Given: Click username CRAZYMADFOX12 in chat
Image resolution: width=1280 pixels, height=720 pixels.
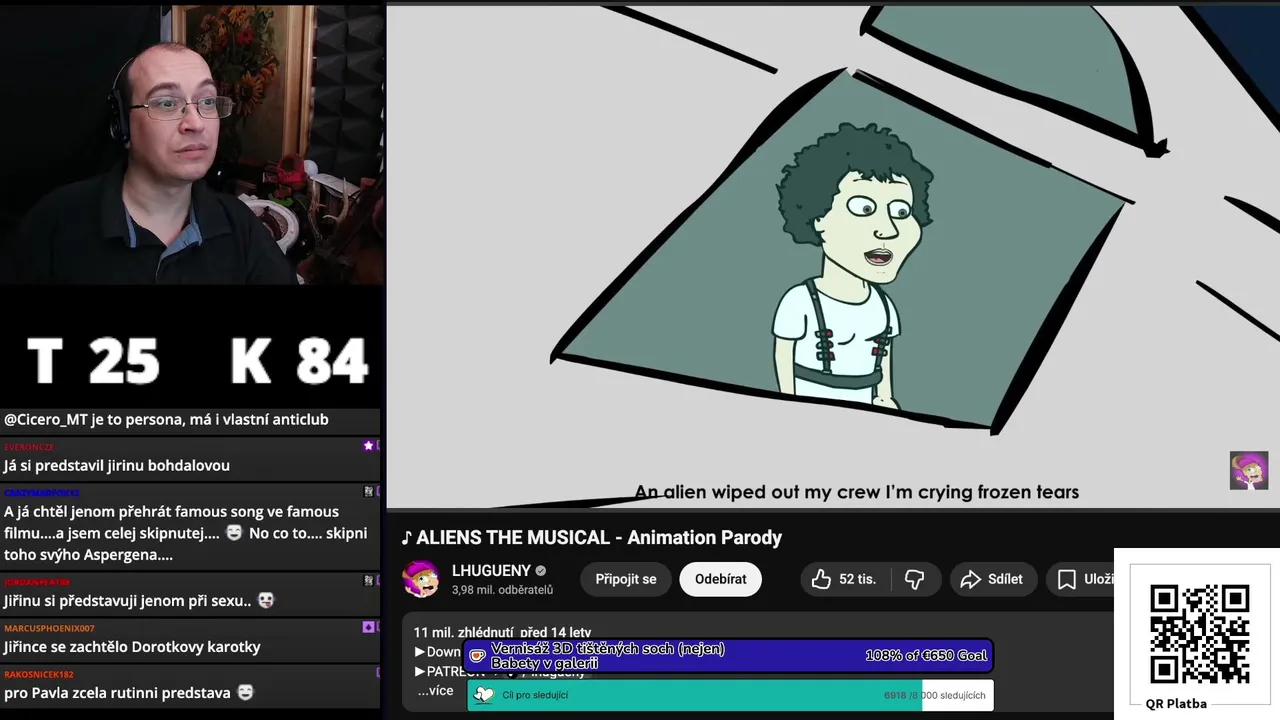Looking at the screenshot, I should coord(41,493).
